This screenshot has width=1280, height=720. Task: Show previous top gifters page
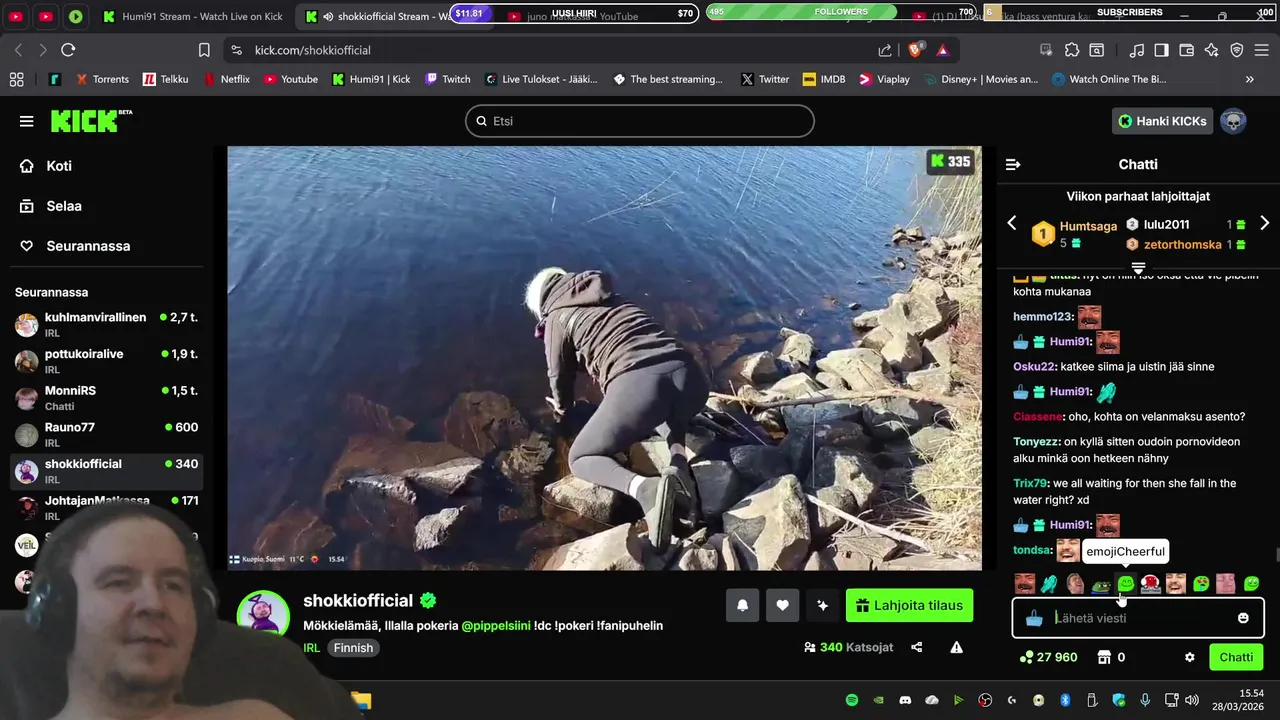(x=1012, y=223)
